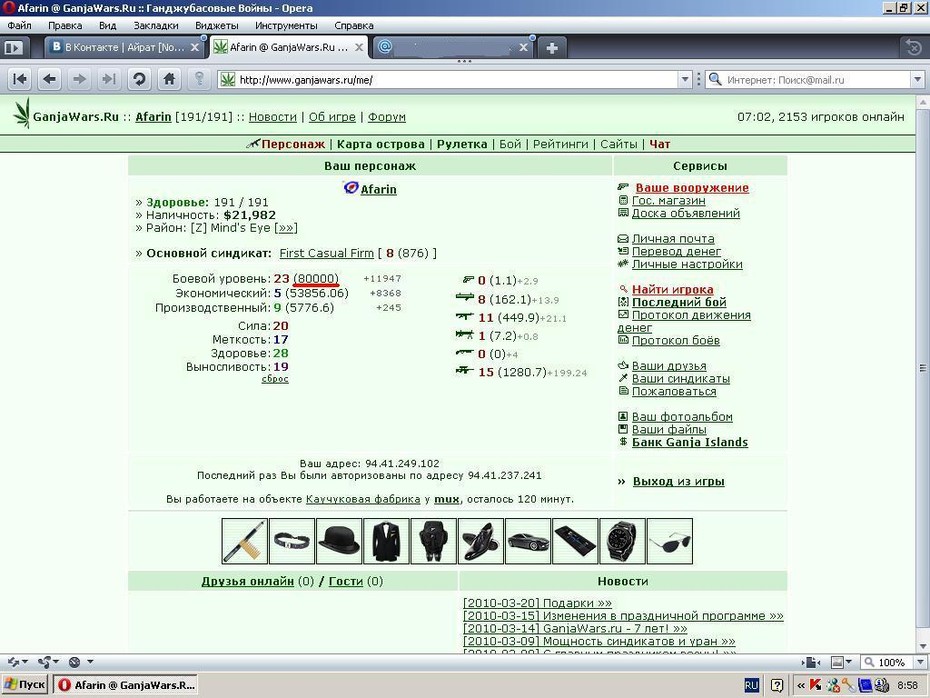This screenshot has height=698, width=930.
Task: Open the Об игре link
Action: coord(332,117)
